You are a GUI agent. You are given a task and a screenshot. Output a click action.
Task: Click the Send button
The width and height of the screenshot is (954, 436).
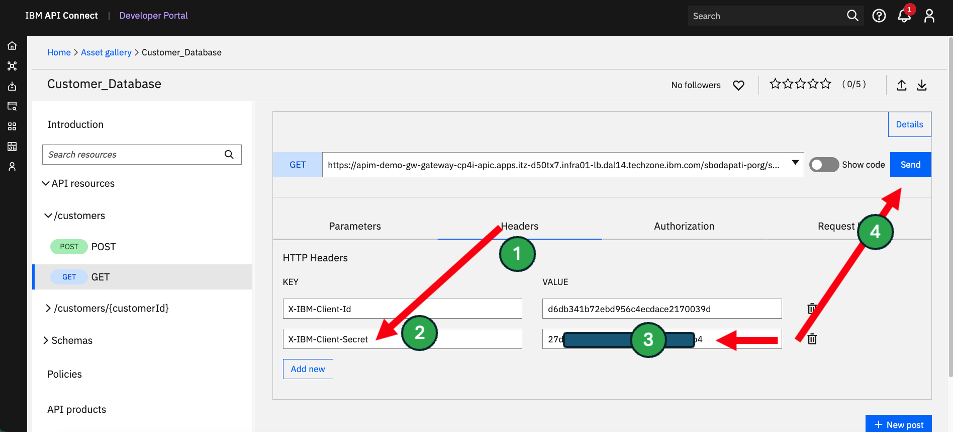pyautogui.click(x=910, y=165)
